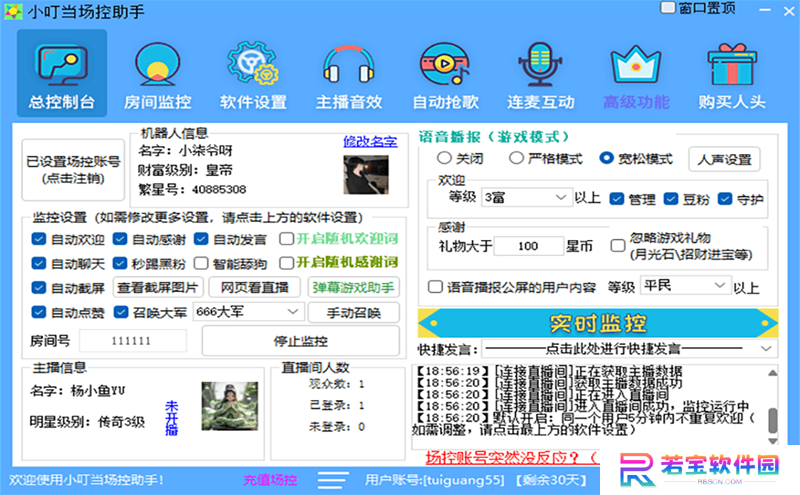
Task: Click the 停止监控 button
Action: [x=301, y=341]
